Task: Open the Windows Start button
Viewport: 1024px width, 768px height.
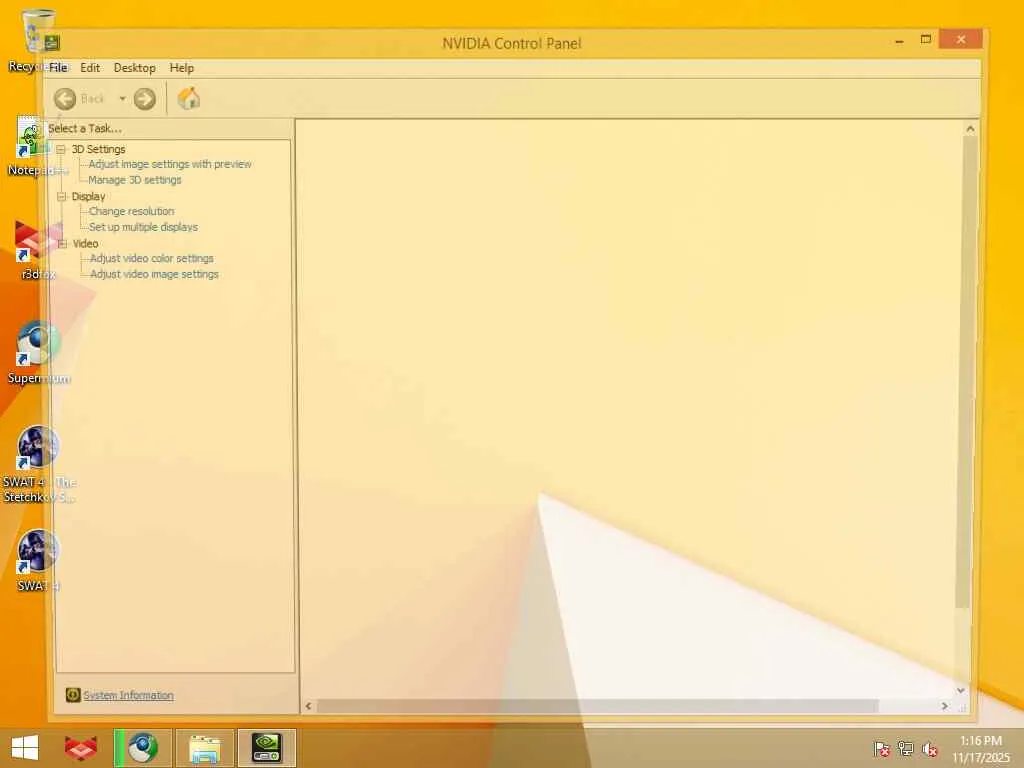Action: [25, 748]
